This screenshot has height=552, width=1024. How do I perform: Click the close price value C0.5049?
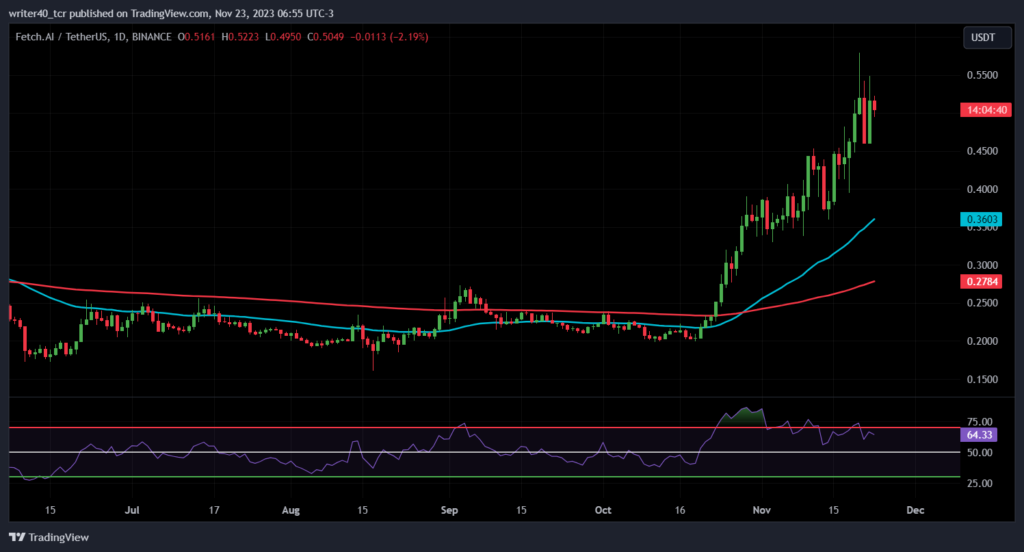pyautogui.click(x=325, y=37)
